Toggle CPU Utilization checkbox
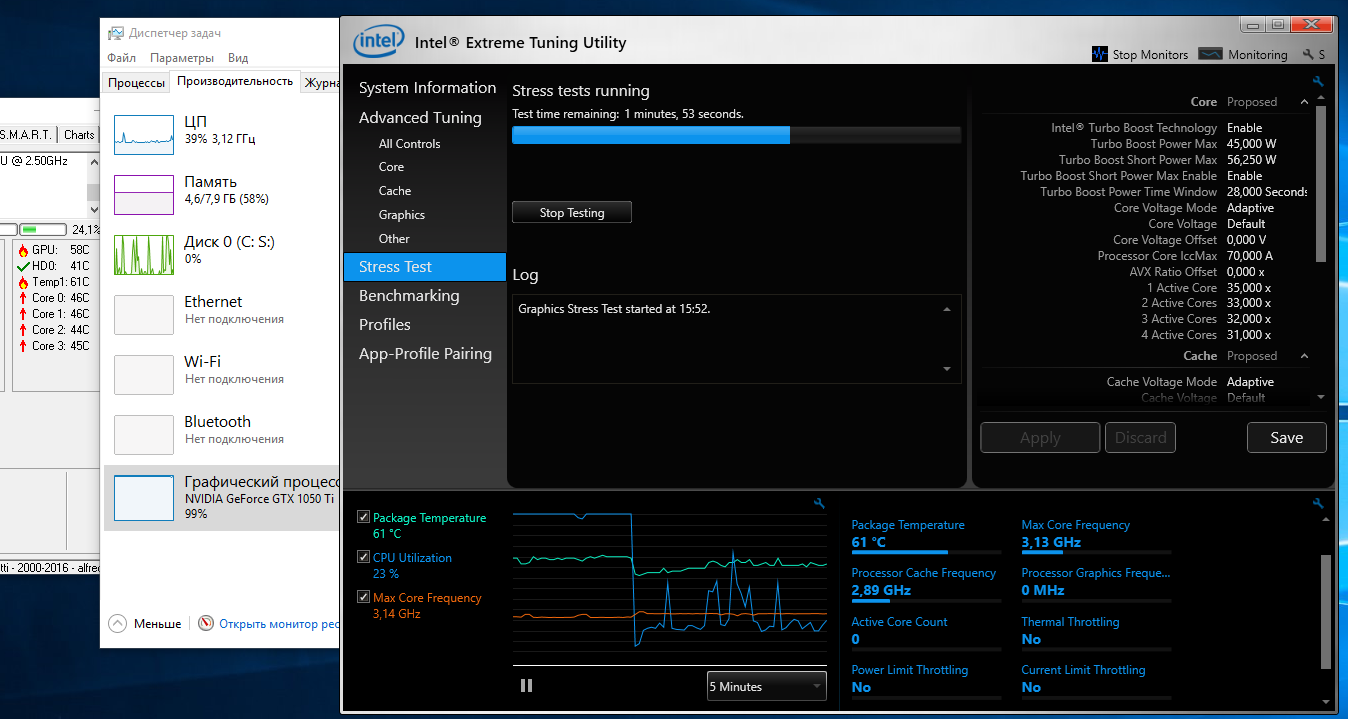The width and height of the screenshot is (1348, 719). (x=363, y=558)
